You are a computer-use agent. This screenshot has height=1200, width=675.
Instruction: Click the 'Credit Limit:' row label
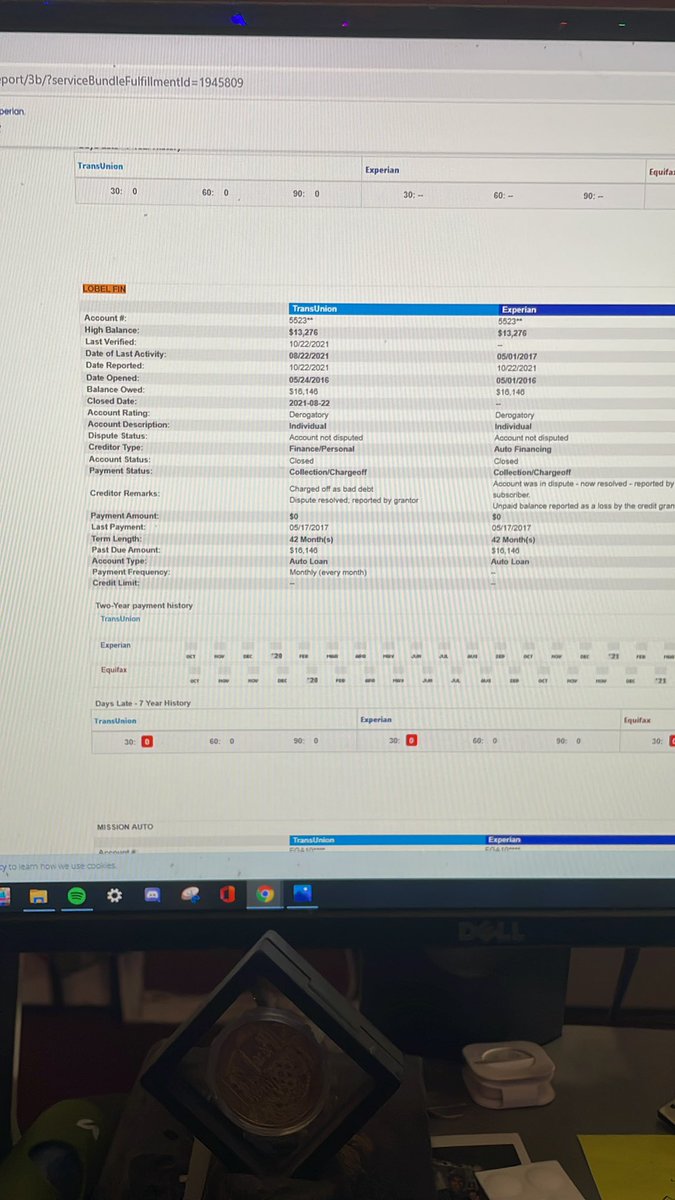click(x=116, y=583)
